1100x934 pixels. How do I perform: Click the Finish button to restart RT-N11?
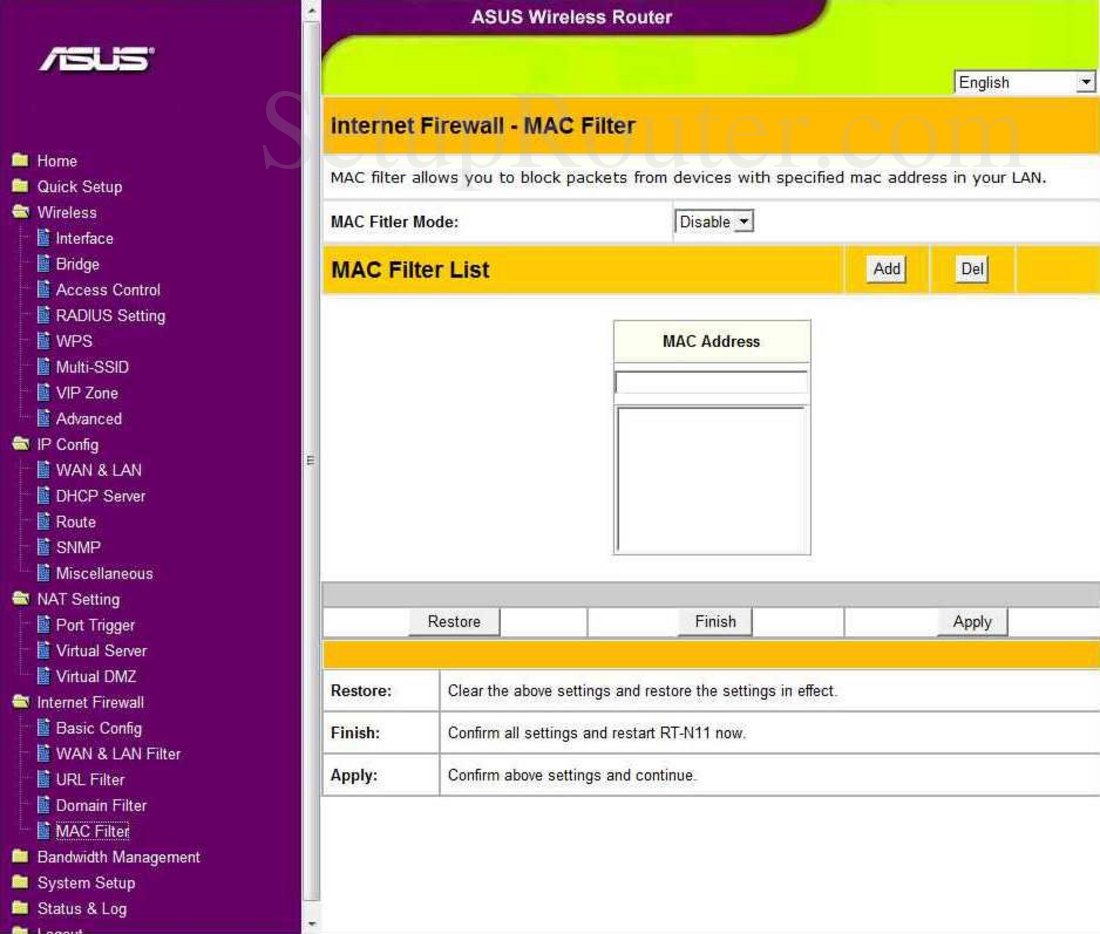click(714, 621)
